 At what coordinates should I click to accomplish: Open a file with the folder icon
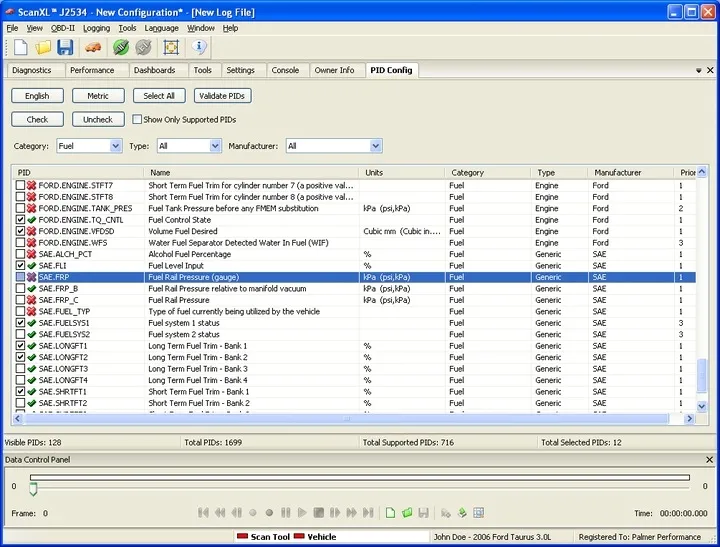pyautogui.click(x=43, y=47)
